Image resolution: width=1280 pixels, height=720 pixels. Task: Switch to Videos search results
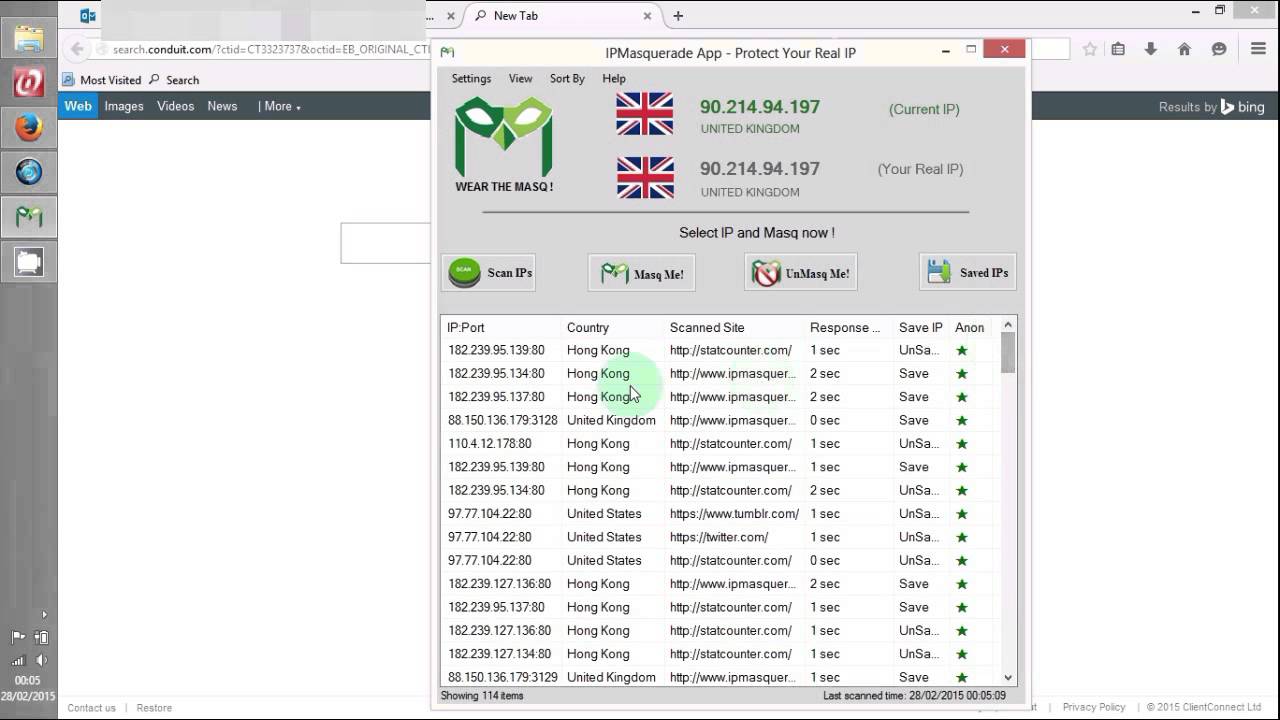(175, 106)
